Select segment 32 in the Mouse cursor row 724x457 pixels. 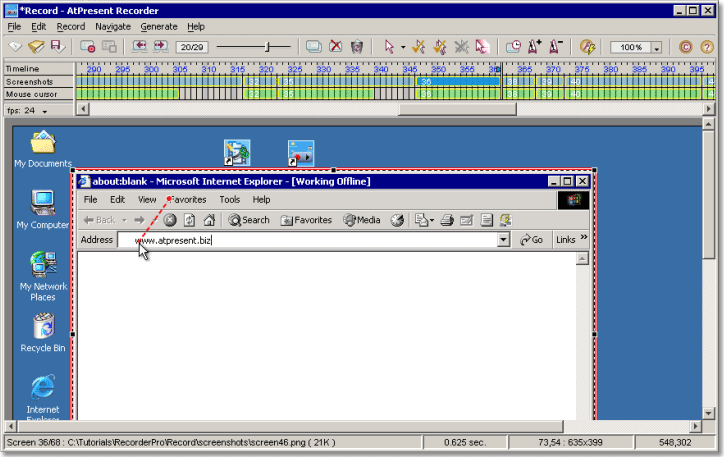pos(260,94)
